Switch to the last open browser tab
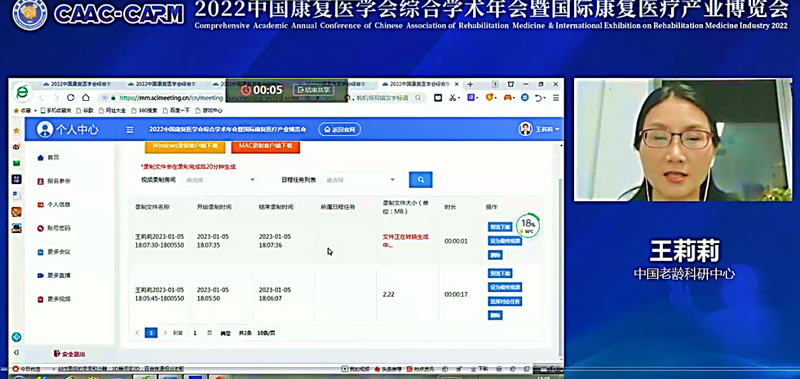The width and height of the screenshot is (800, 379). 419,84
